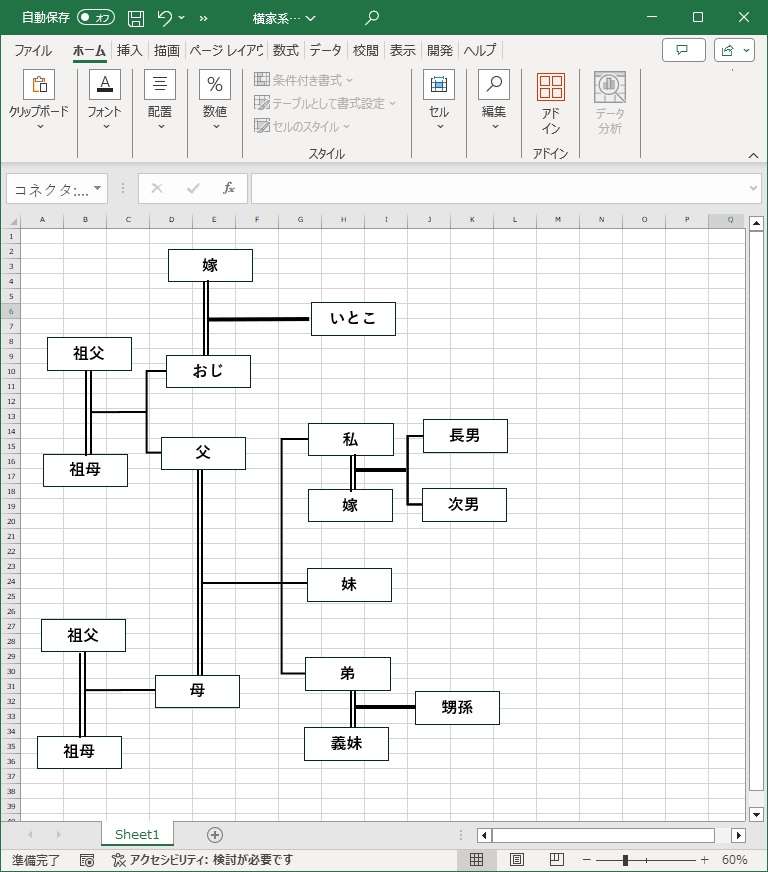Expand the formula bar chevron

click(754, 188)
